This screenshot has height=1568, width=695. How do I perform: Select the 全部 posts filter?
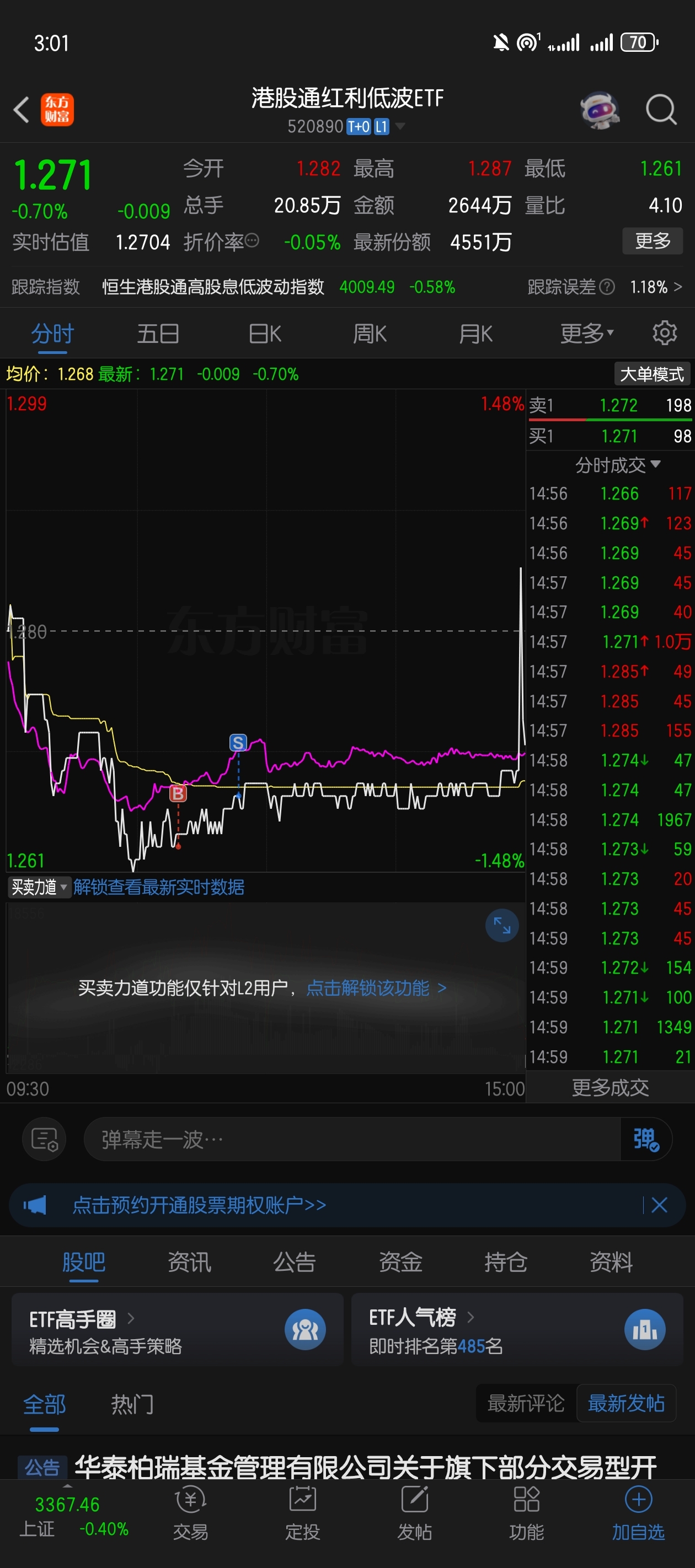point(45,1404)
